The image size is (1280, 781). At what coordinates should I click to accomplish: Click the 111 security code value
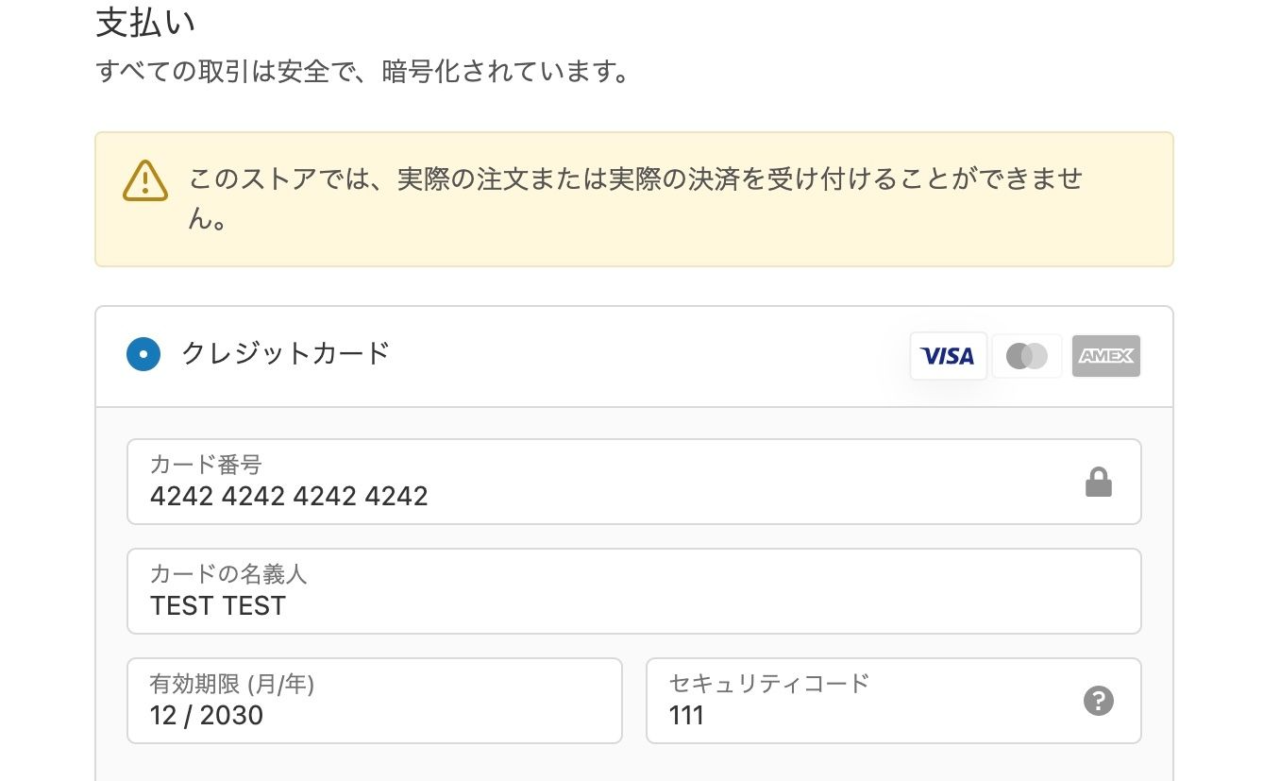coord(686,716)
